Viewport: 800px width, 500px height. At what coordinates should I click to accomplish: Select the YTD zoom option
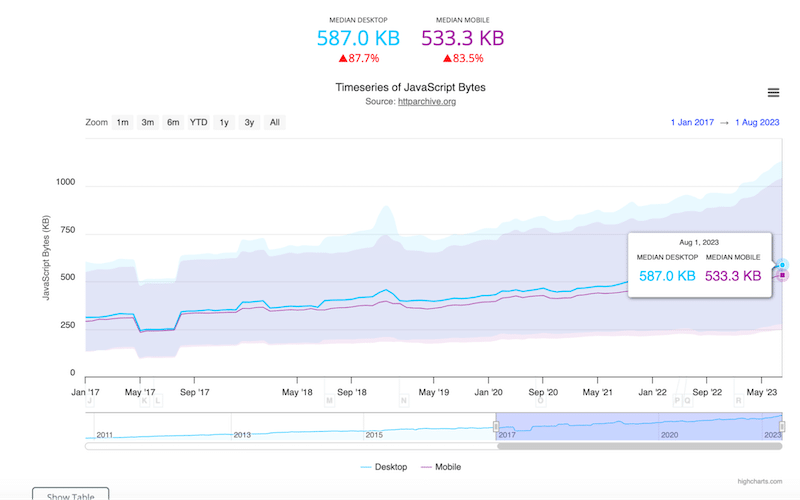[x=199, y=123]
